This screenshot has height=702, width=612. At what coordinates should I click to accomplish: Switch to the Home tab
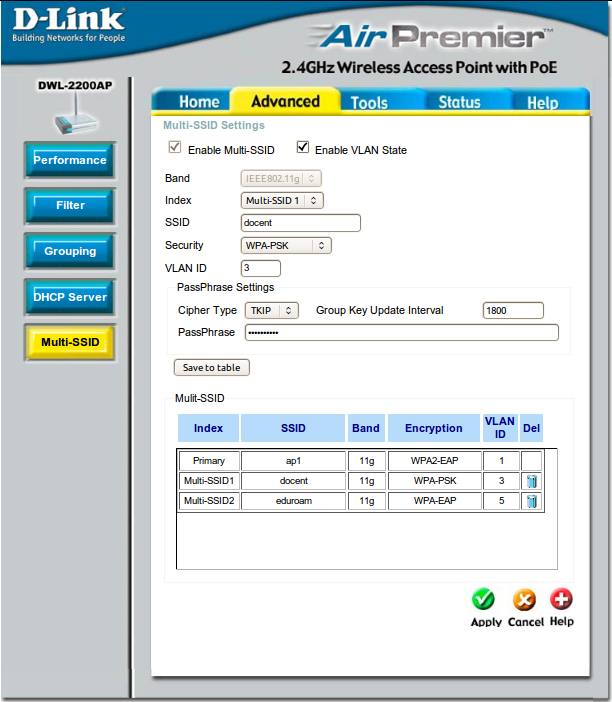(198, 102)
